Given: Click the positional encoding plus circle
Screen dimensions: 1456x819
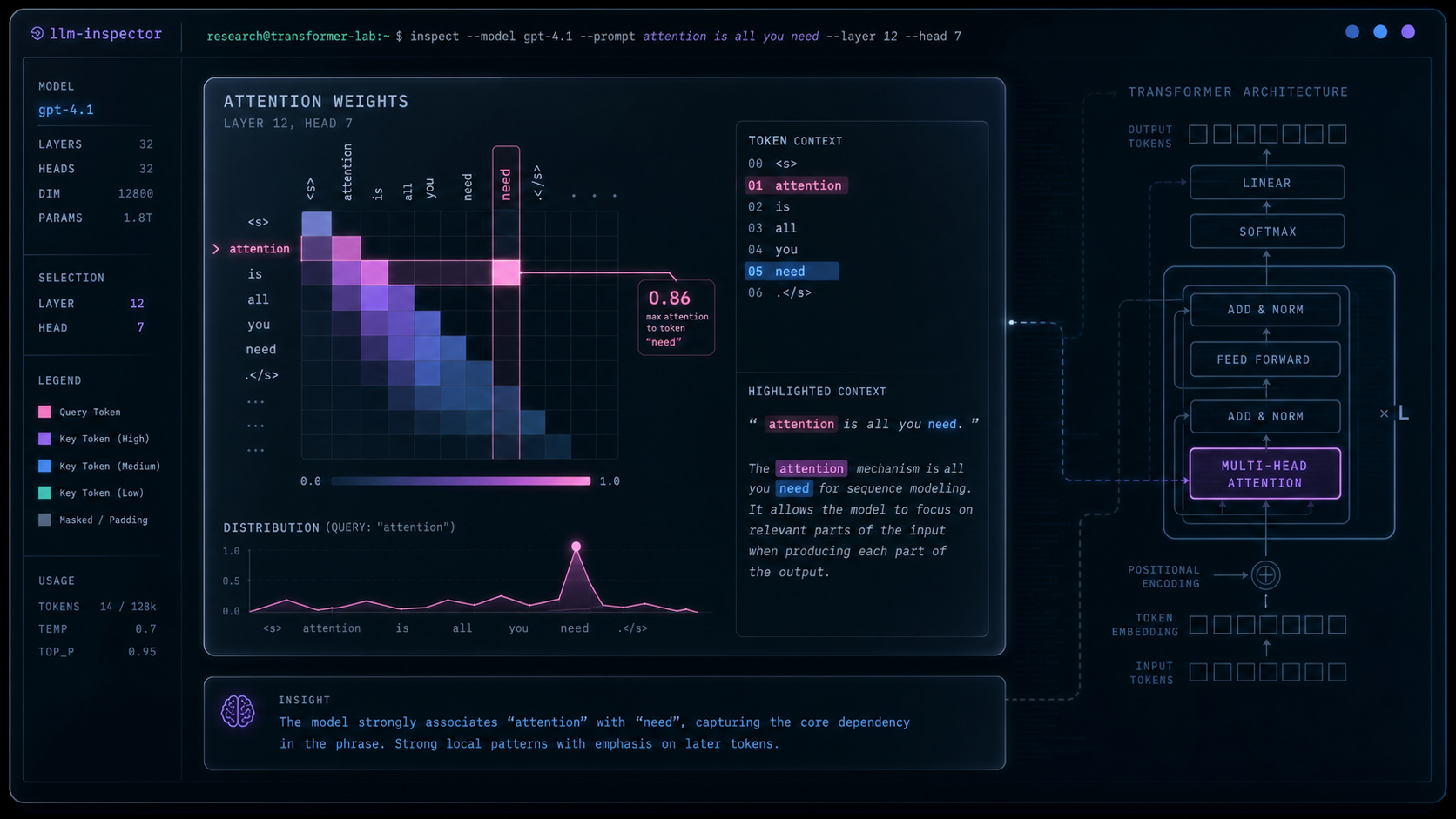Looking at the screenshot, I should click(x=1265, y=575).
